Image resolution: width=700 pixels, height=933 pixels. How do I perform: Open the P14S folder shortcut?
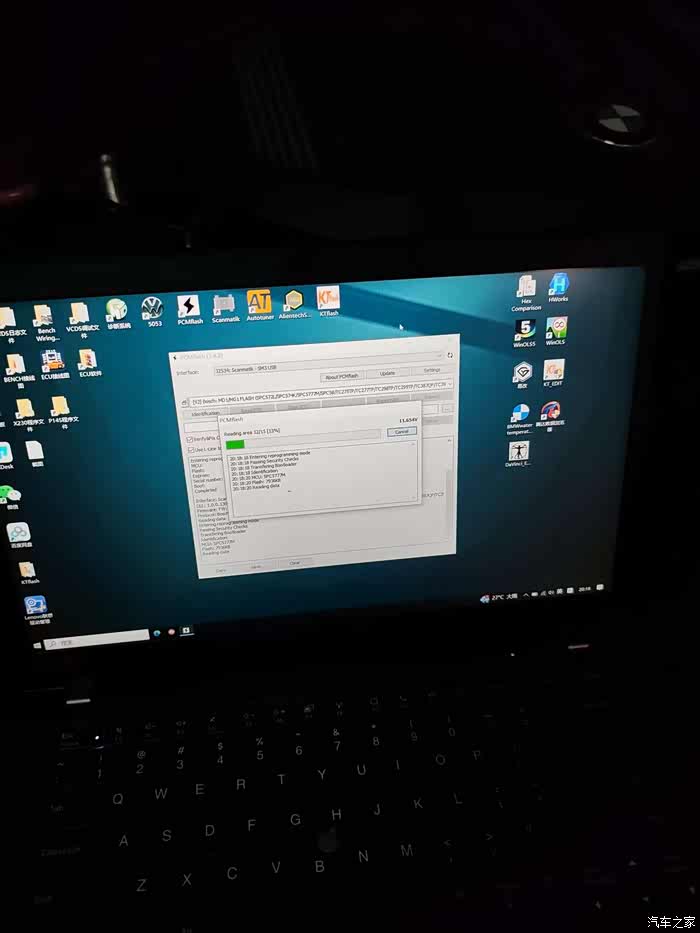point(62,412)
